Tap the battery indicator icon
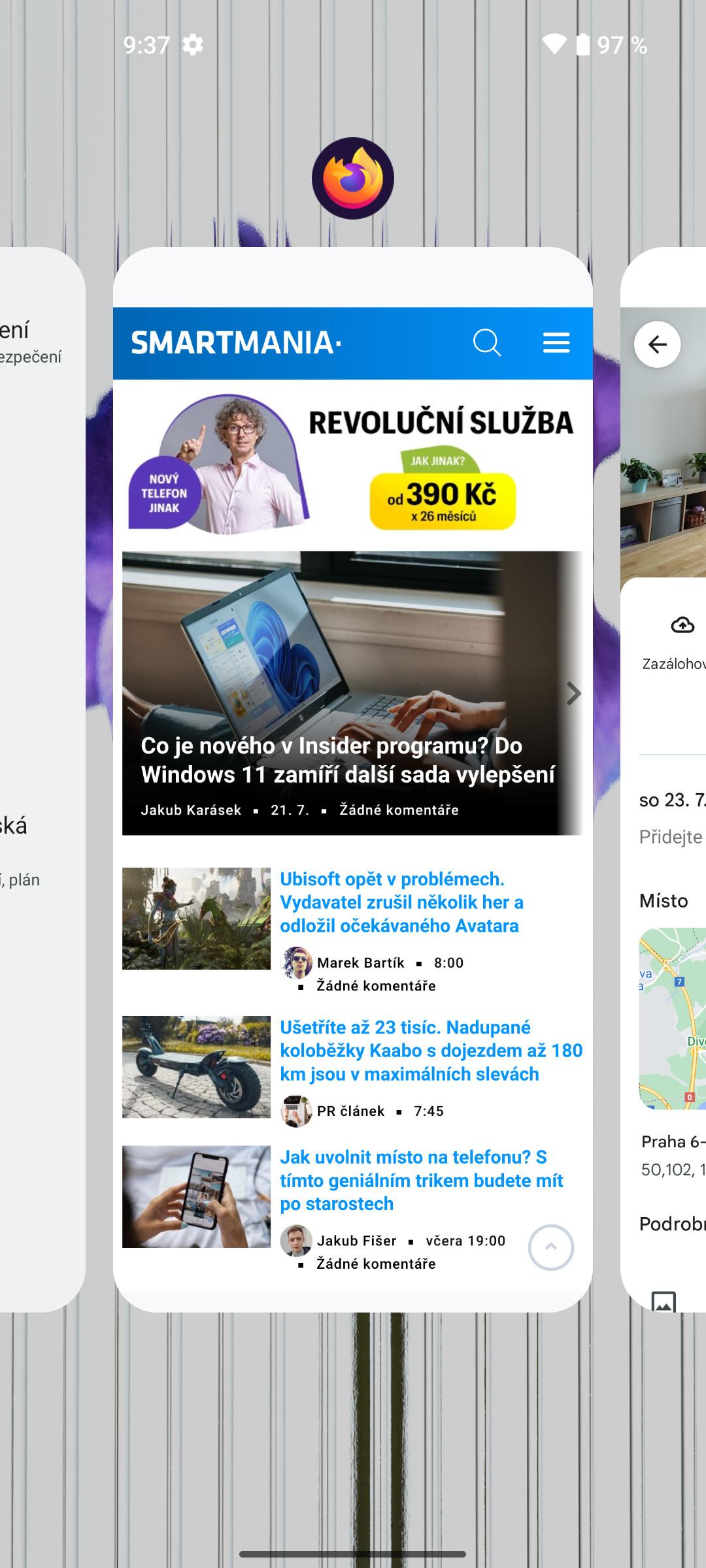 (583, 44)
